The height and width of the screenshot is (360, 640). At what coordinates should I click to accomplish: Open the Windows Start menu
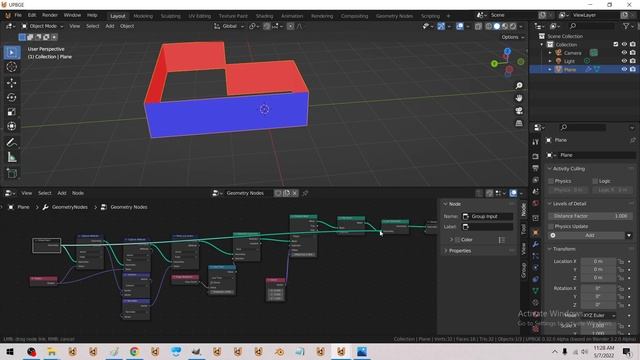[10, 352]
